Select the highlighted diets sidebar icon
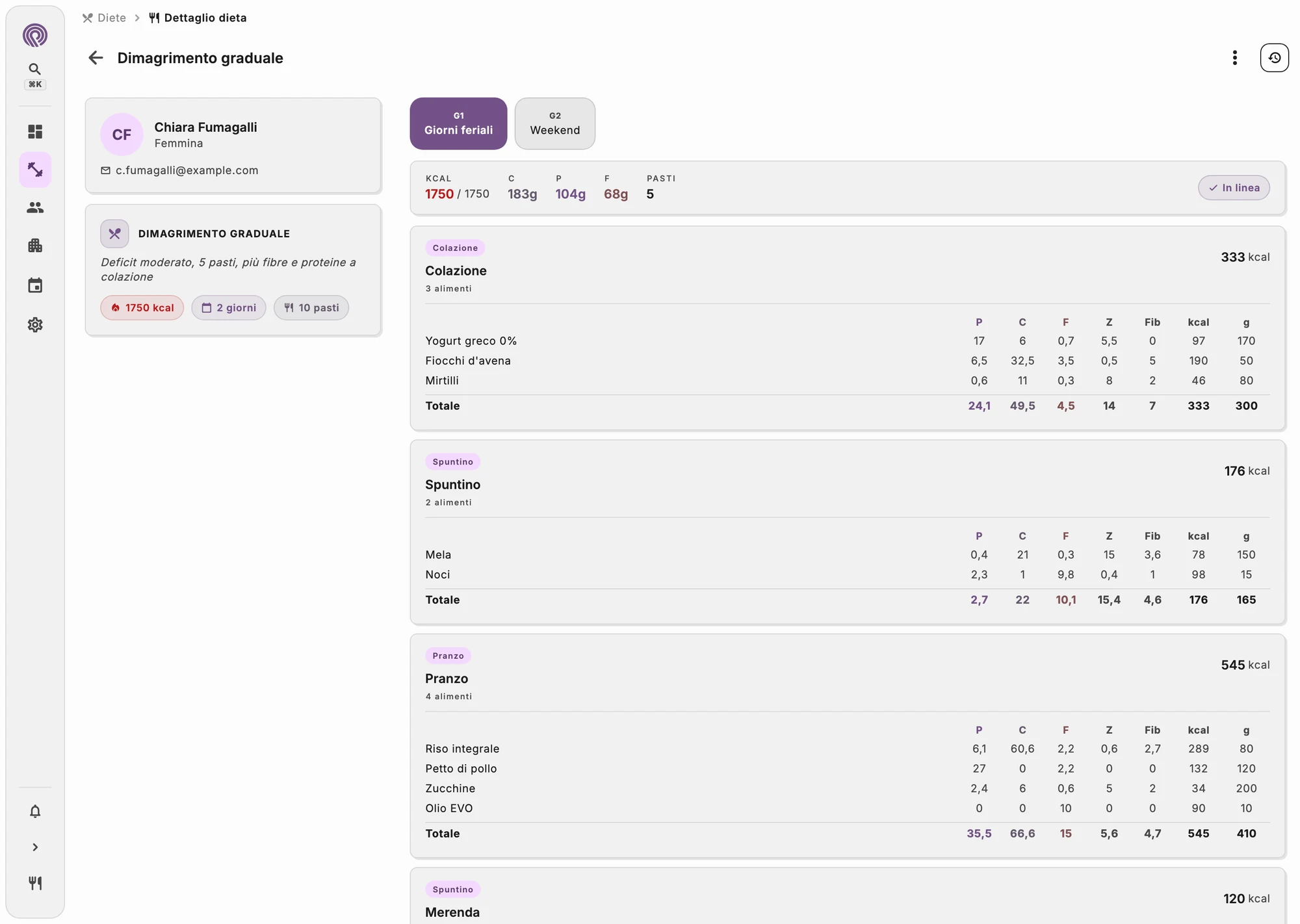Screen dimensions: 1300x924 pyautogui.click(x=35, y=170)
